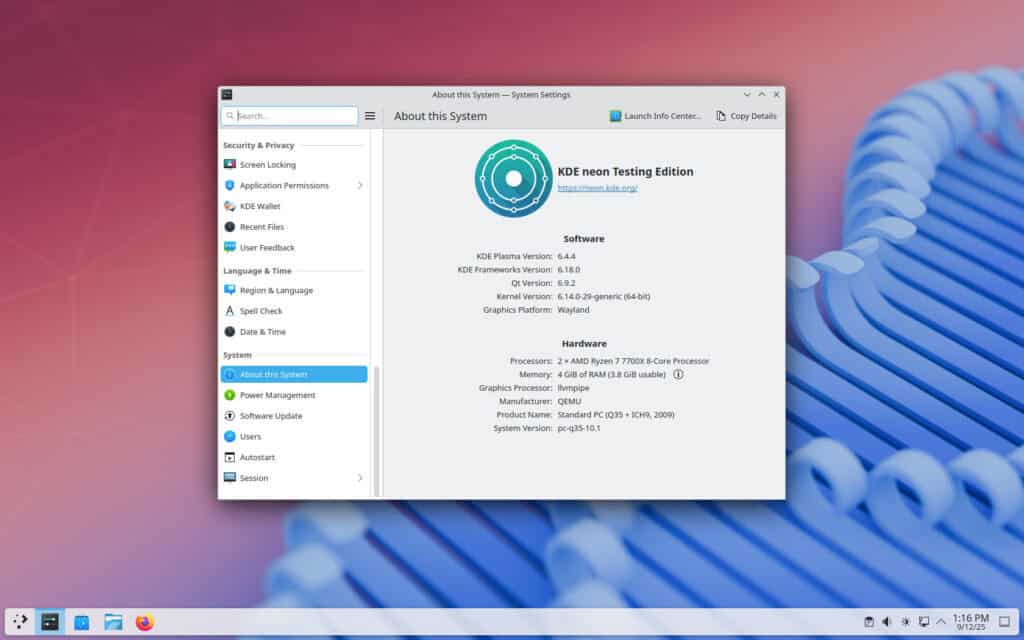Select About this System entry
This screenshot has width=1024, height=640.
point(294,374)
